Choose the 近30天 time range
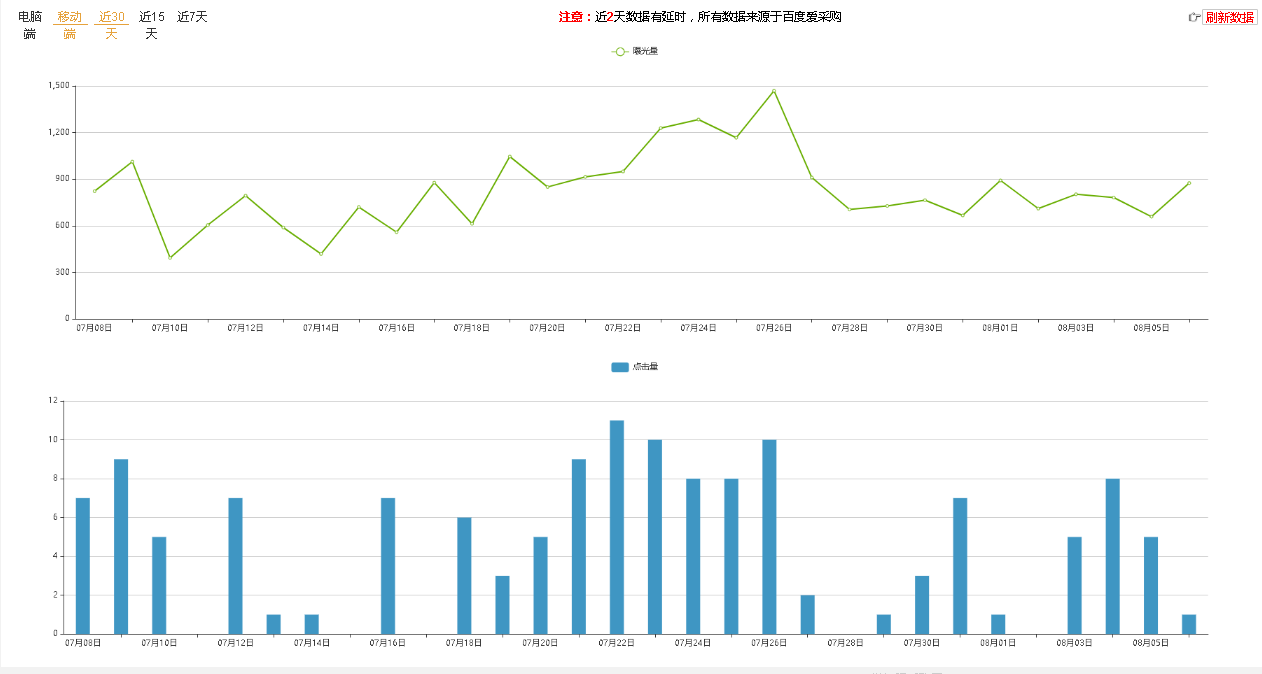1262x674 pixels. 111,25
